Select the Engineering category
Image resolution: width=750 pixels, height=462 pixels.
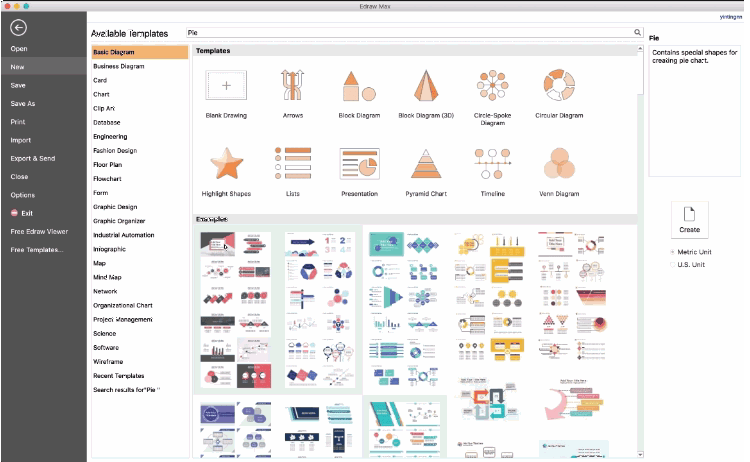point(110,136)
